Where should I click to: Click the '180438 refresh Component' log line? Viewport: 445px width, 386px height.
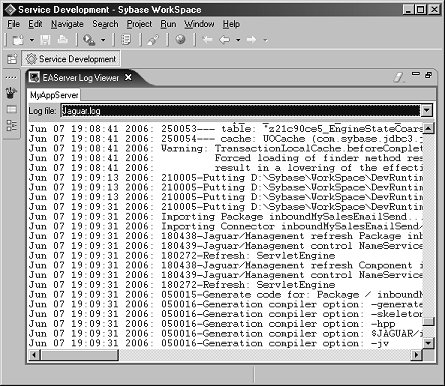pos(226,265)
